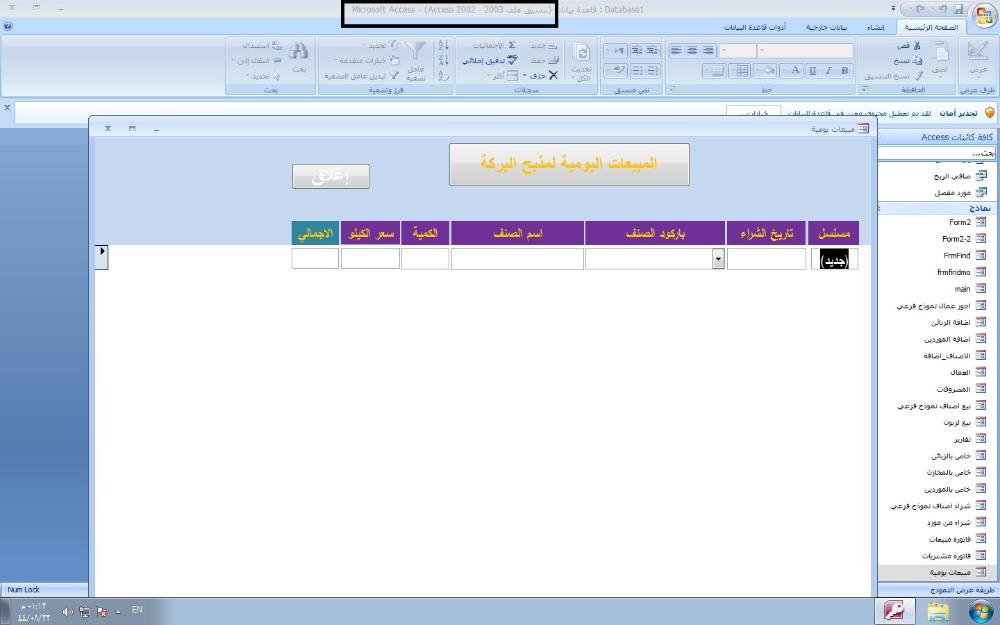Click the تاريخ الشراء input field
This screenshot has height=625, width=1000.
pos(766,259)
